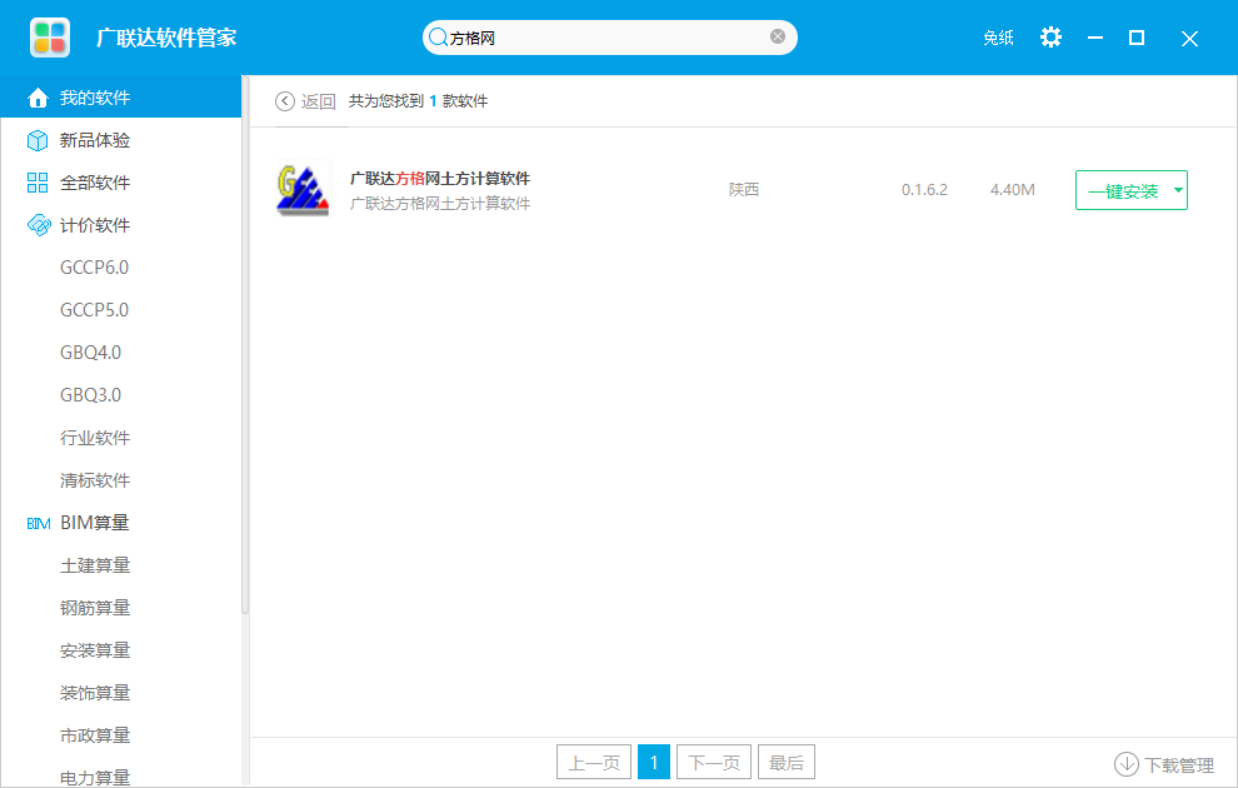Viewport: 1238px width, 788px height.
Task: Click the search input field with 方格网
Action: pos(609,38)
